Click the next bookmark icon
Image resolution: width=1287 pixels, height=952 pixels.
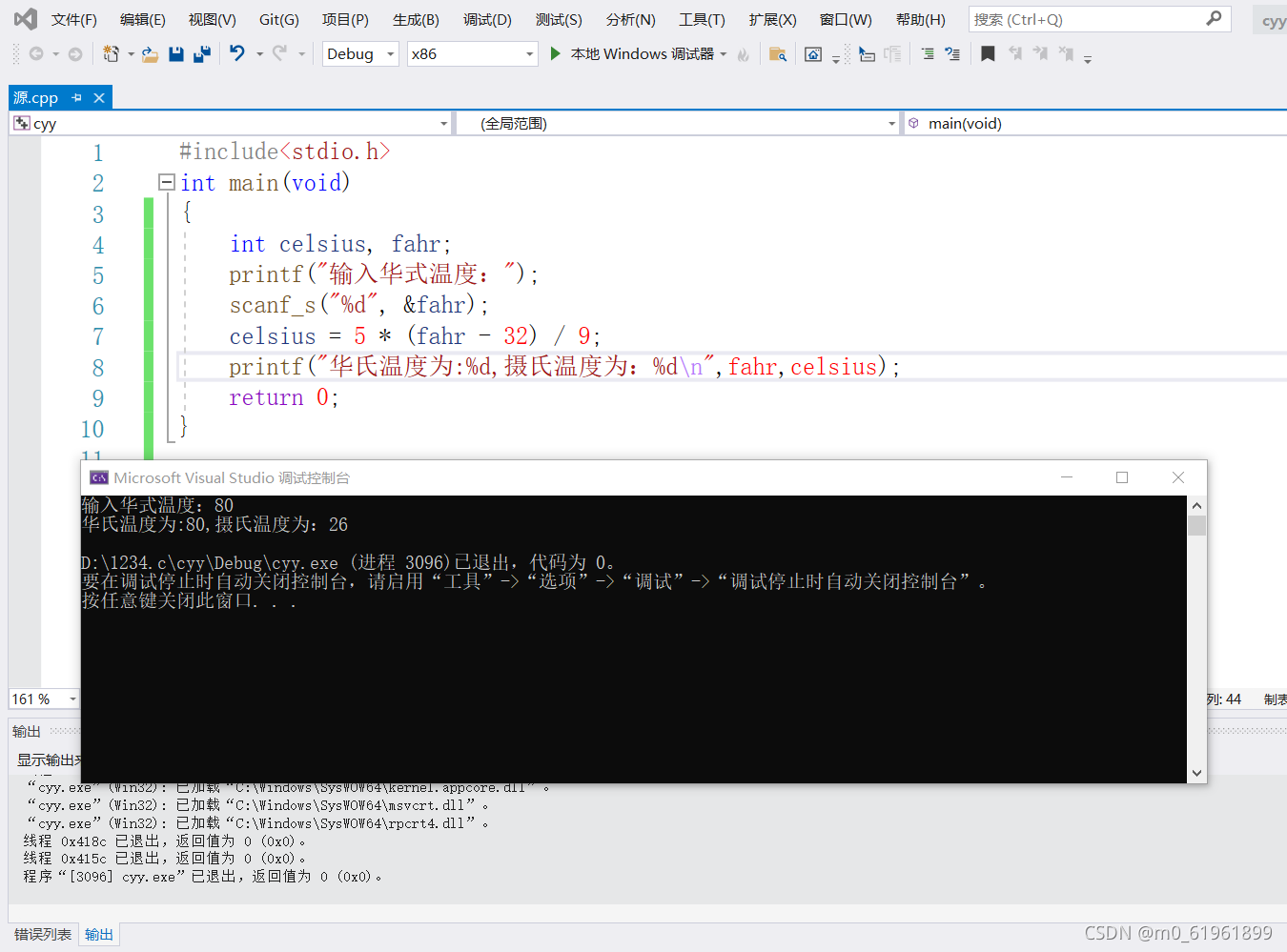(1040, 54)
